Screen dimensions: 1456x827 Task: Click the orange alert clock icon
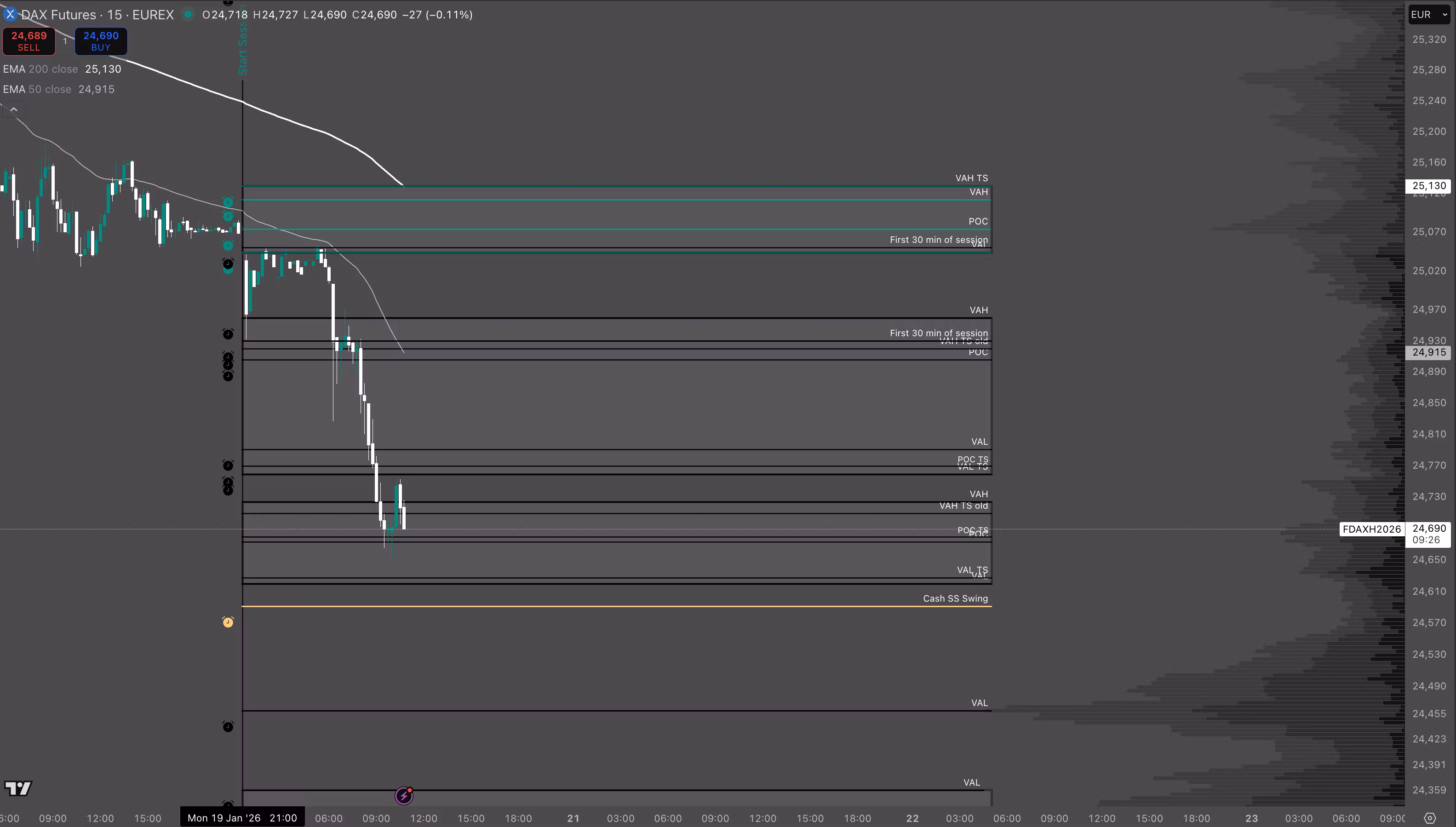[x=228, y=622]
